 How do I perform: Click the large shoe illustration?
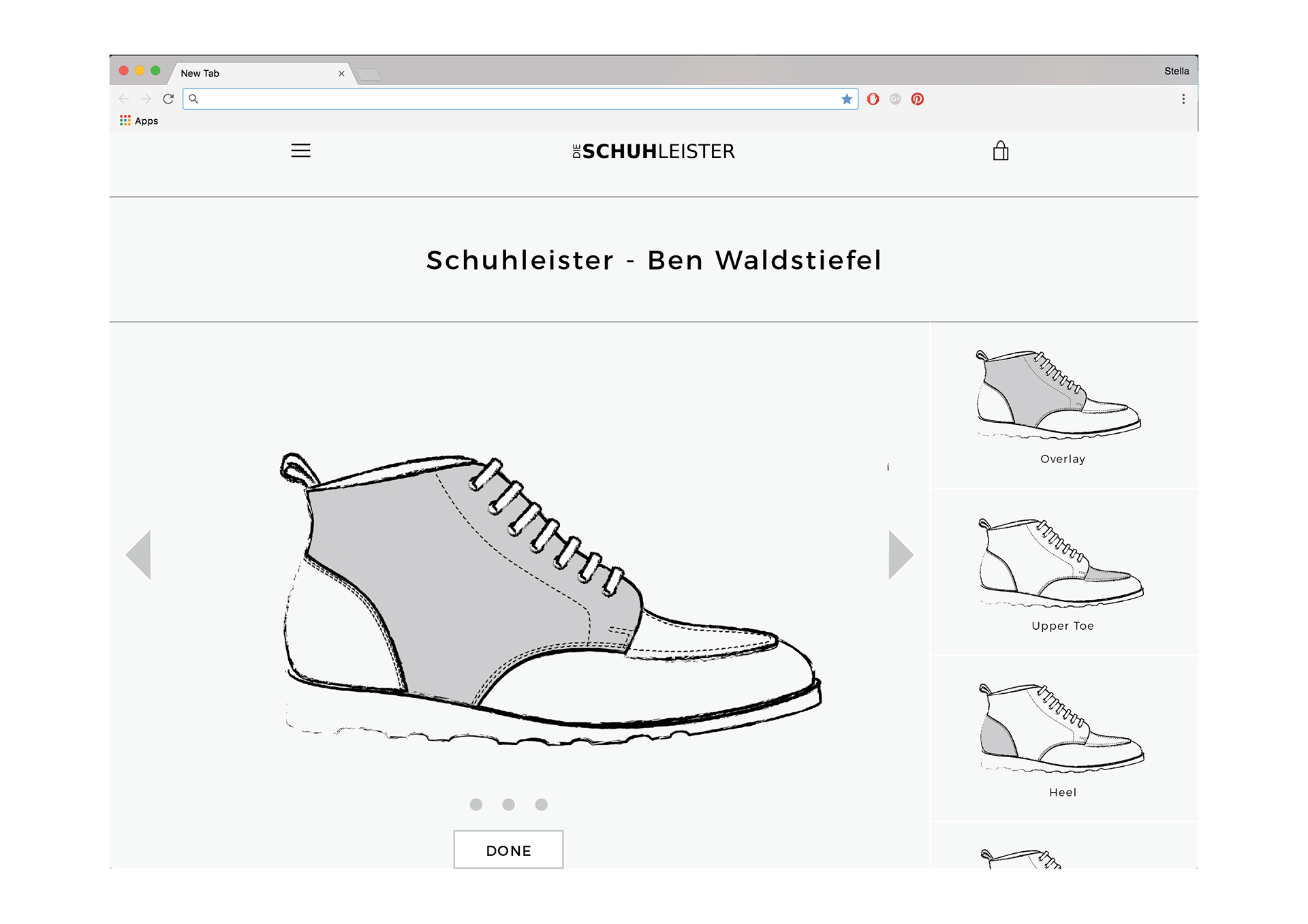[x=550, y=599]
